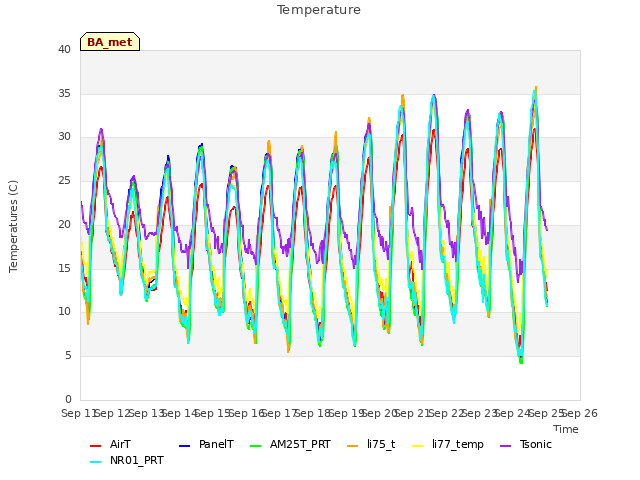The height and width of the screenshot is (480, 640).
Task: Select the li75_t legend label
Action: click(381, 444)
